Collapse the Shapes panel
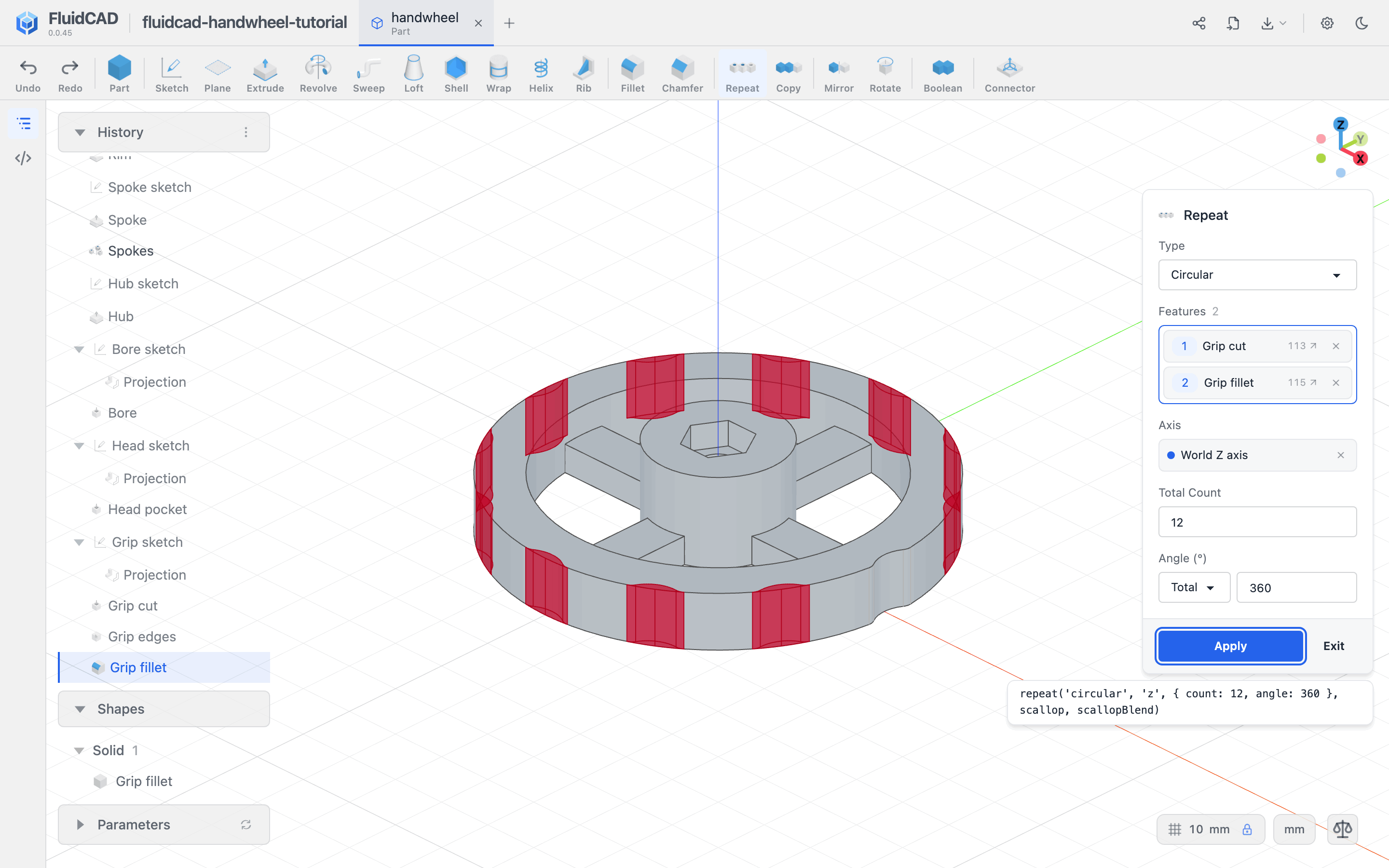This screenshot has height=868, width=1389. pos(80,709)
